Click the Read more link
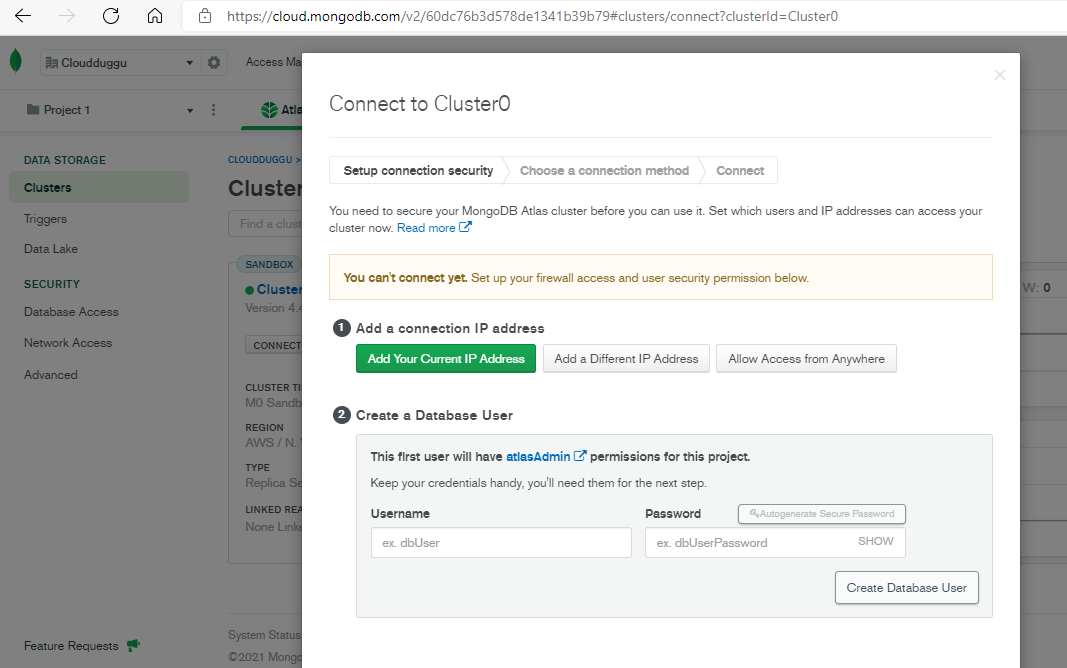This screenshot has height=668, width=1067. coord(433,228)
